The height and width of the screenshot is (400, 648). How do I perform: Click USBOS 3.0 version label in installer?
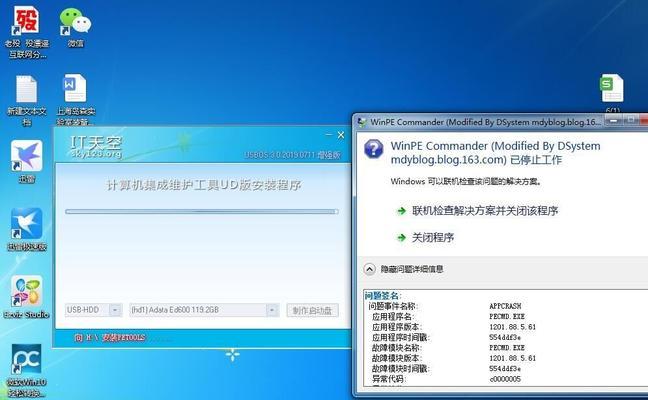(293, 155)
